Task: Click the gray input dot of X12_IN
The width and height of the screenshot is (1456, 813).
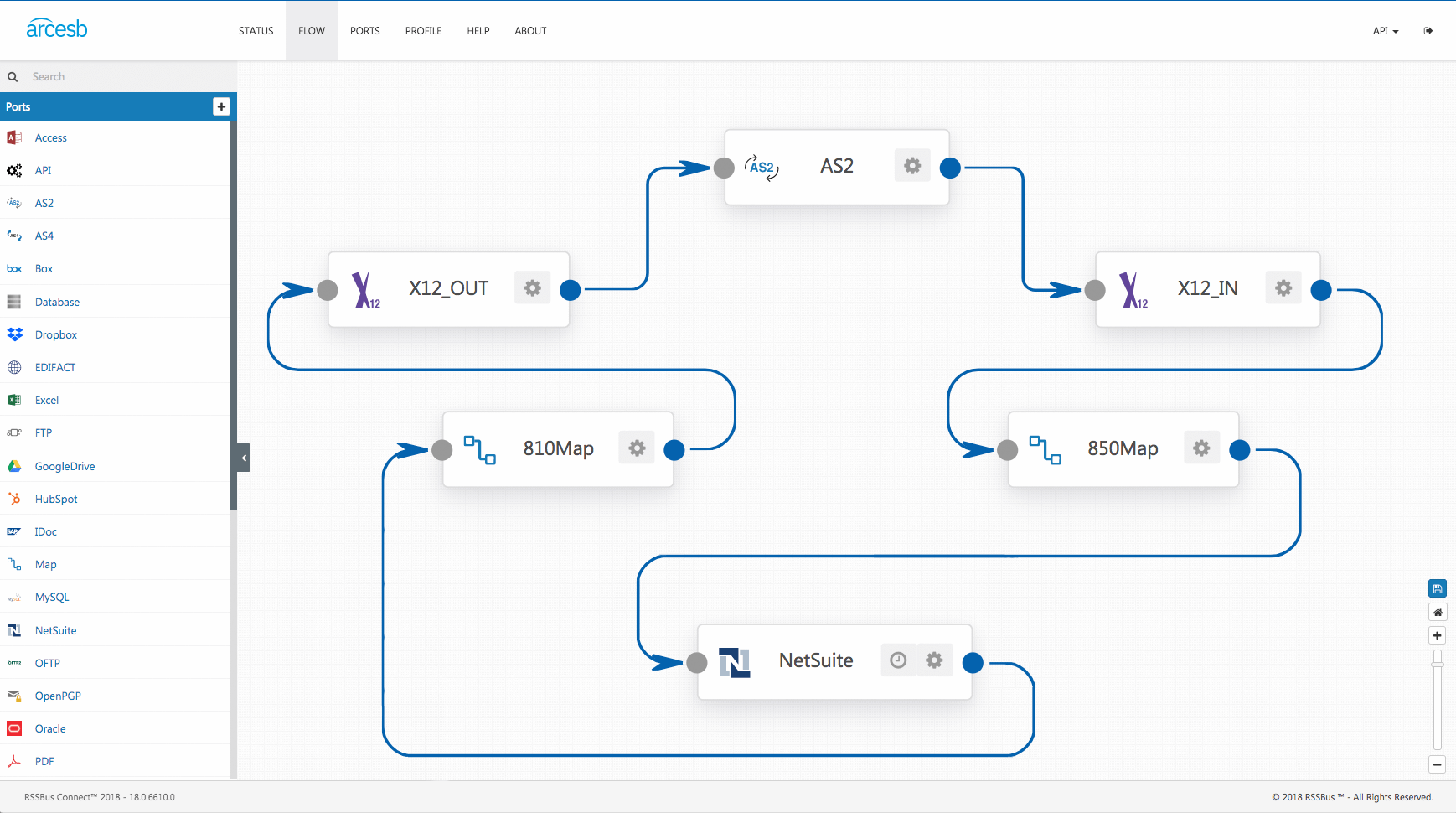Action: [1095, 290]
